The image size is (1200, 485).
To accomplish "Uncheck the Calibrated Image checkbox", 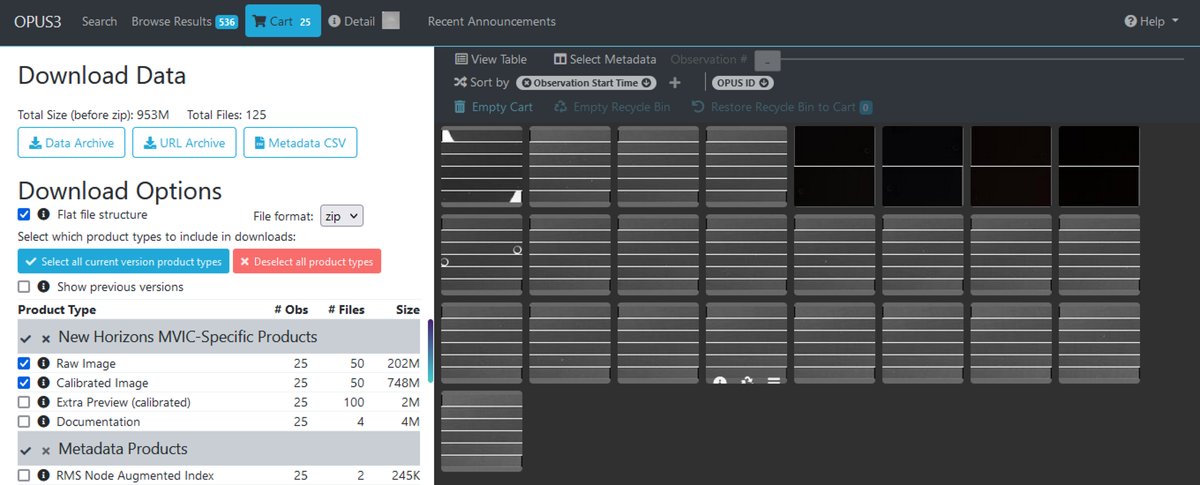I will 24,383.
